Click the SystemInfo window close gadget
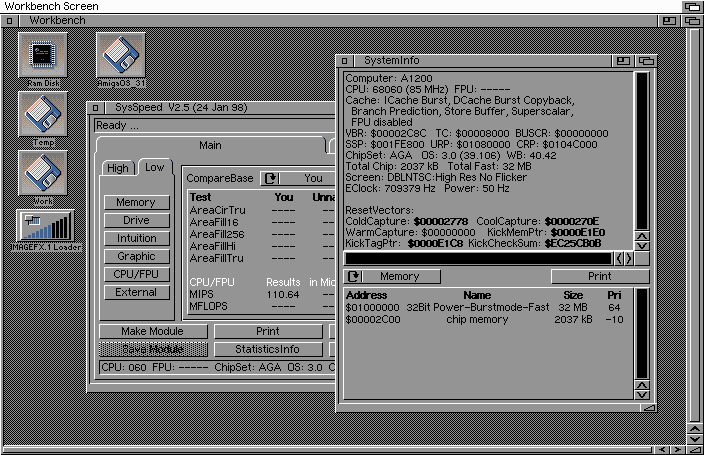 pos(344,61)
